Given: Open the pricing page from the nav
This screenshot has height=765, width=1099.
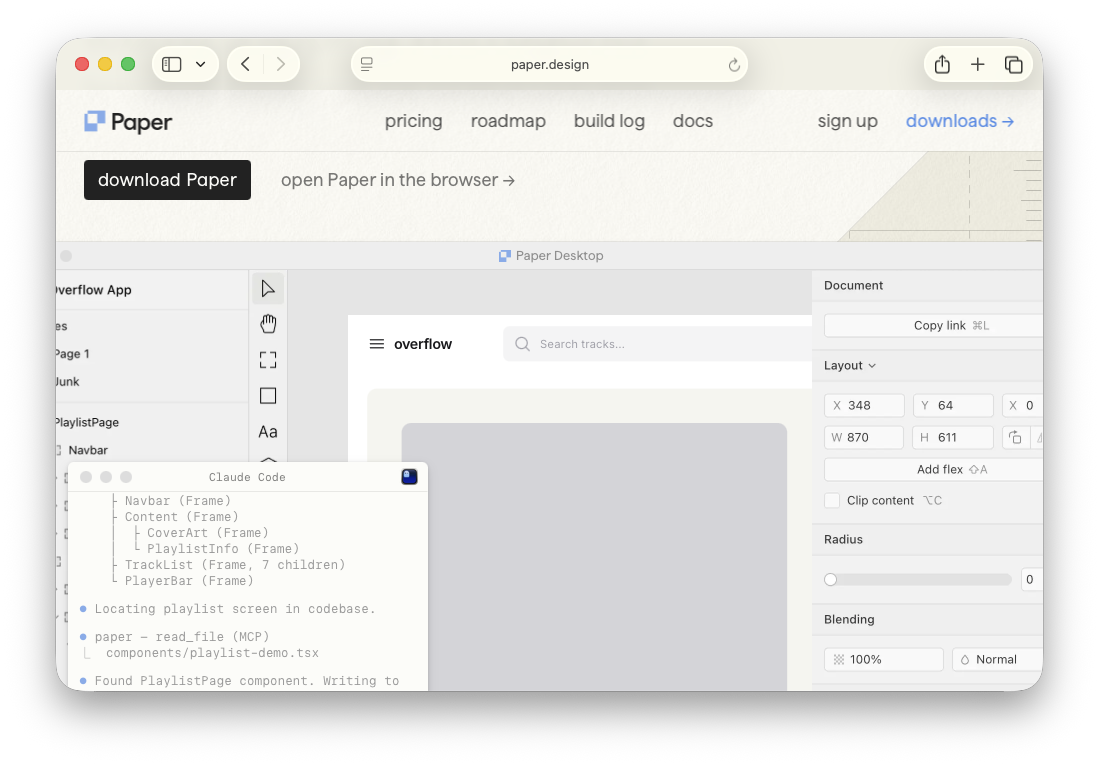Looking at the screenshot, I should pyautogui.click(x=413, y=120).
